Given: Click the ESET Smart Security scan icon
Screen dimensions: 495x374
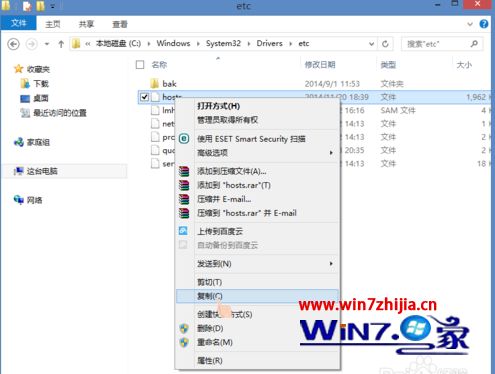Looking at the screenshot, I should click(184, 139).
